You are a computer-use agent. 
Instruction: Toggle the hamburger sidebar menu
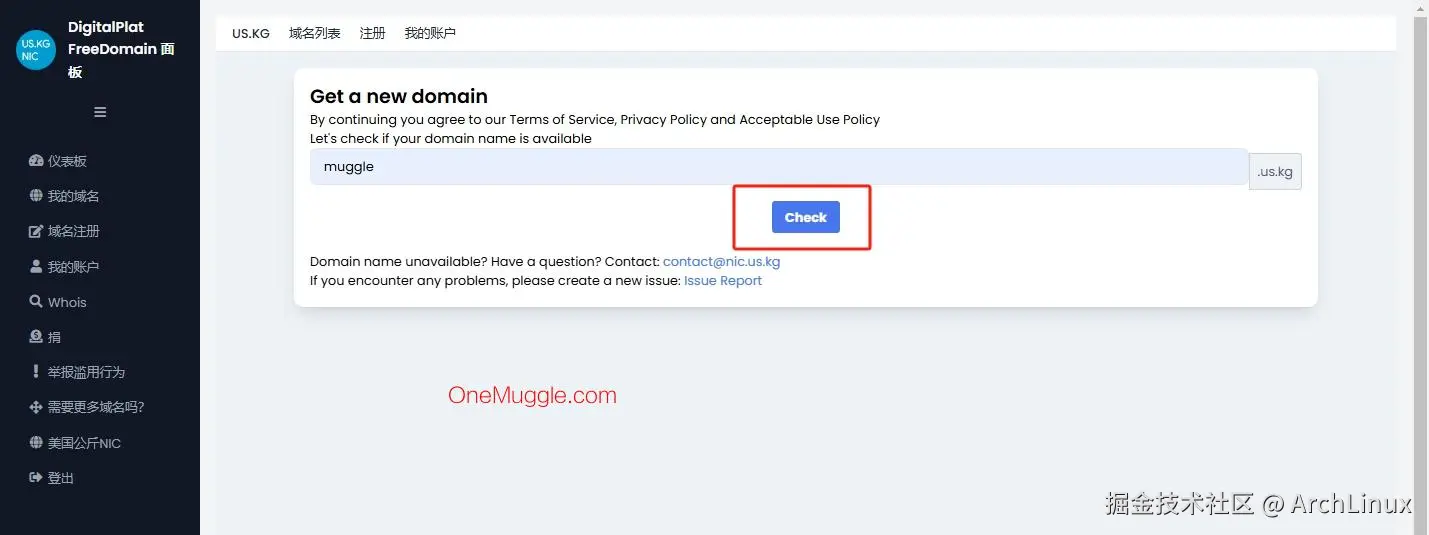coord(100,112)
